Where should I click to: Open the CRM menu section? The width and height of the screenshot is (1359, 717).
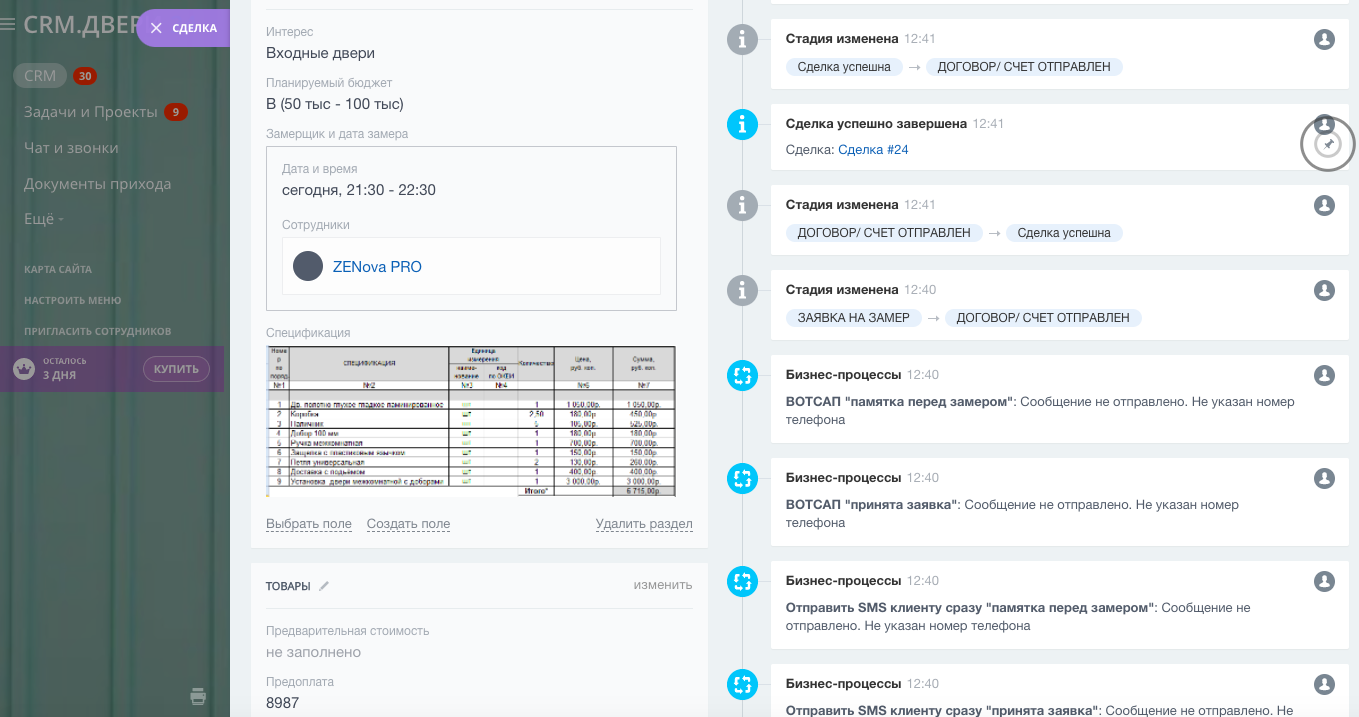40,76
